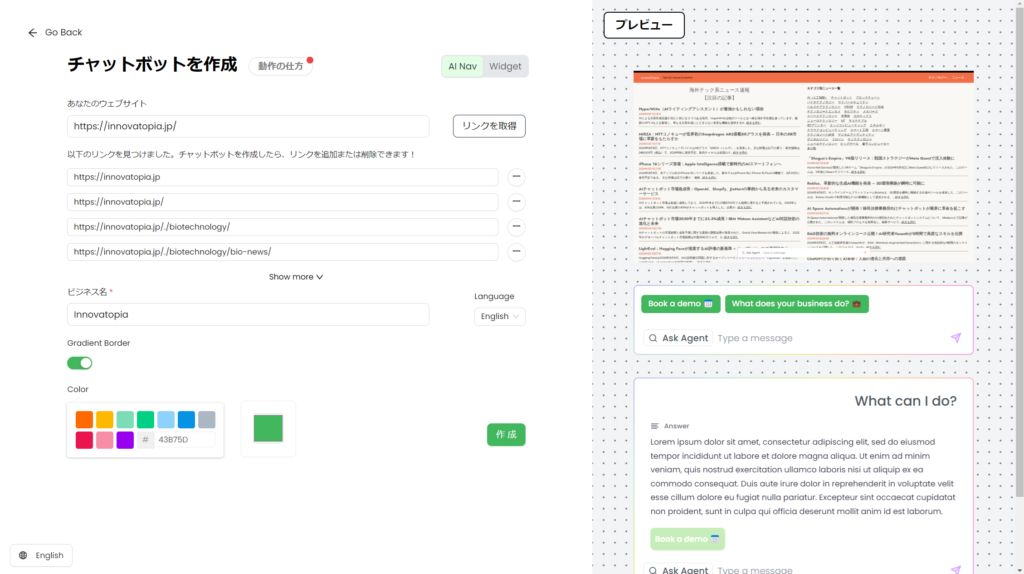This screenshot has height=574, width=1024.
Task: Click the チャットボットを作成 heading
Action: (x=152, y=65)
